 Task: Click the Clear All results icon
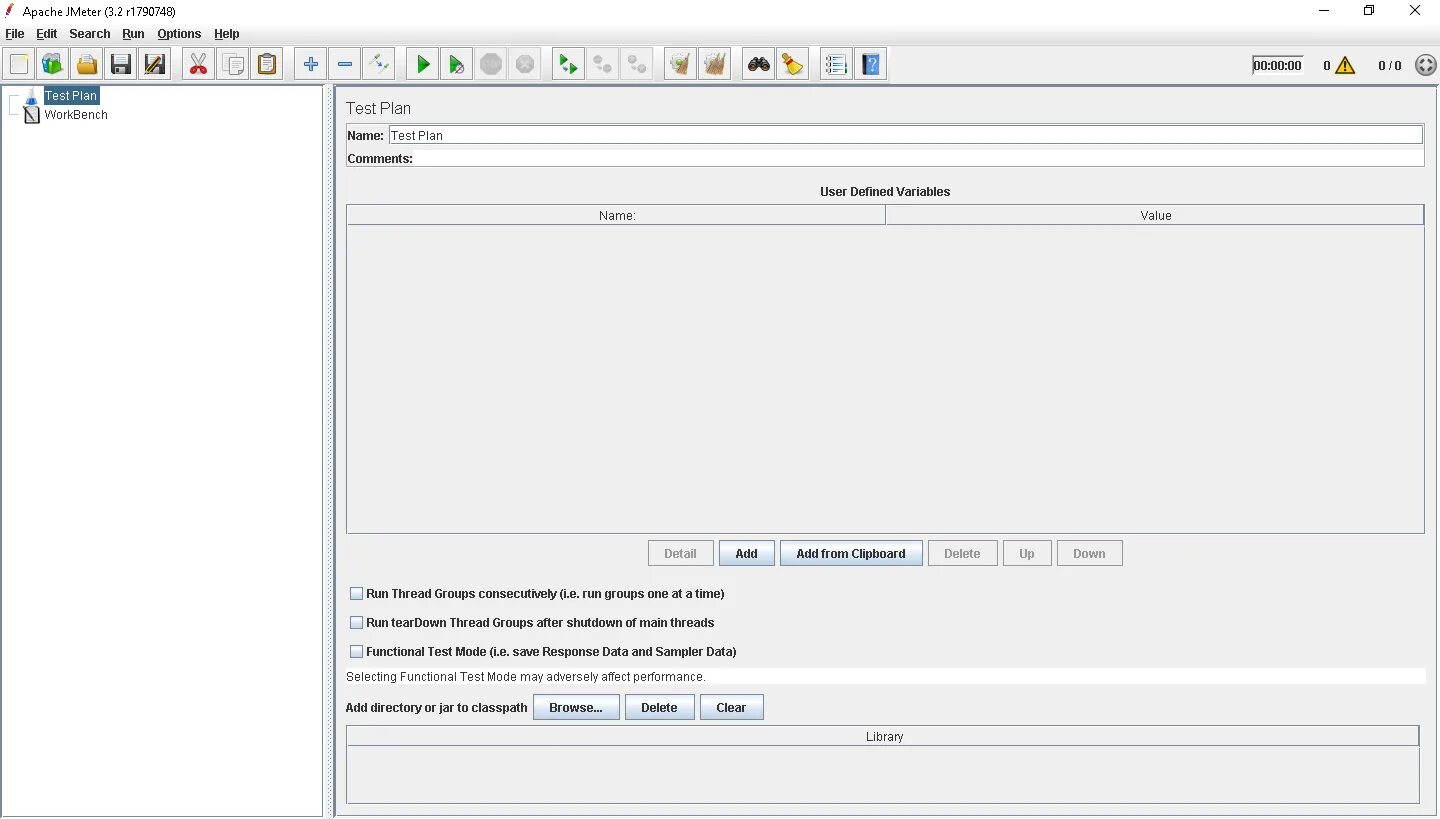coord(715,65)
